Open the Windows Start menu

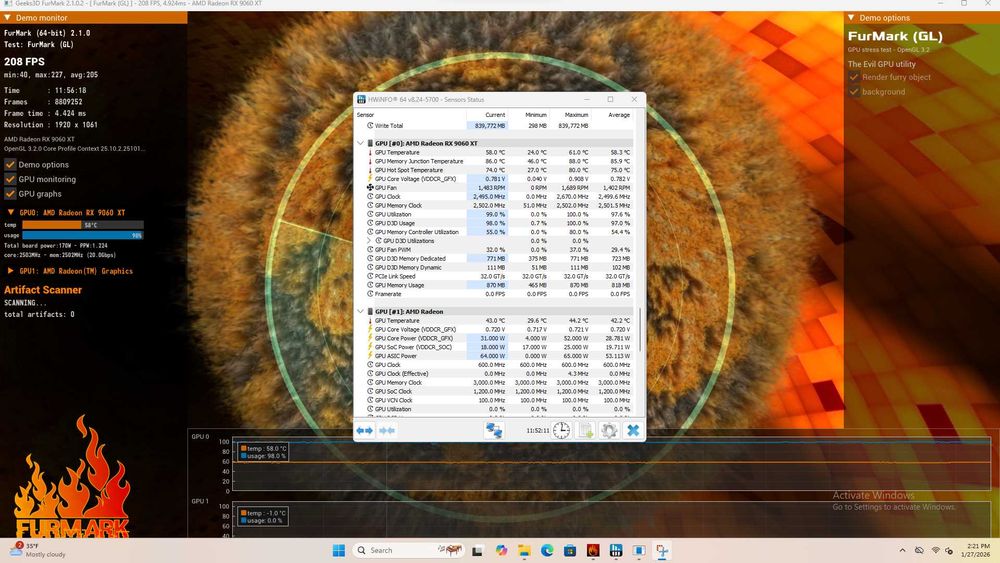339,550
